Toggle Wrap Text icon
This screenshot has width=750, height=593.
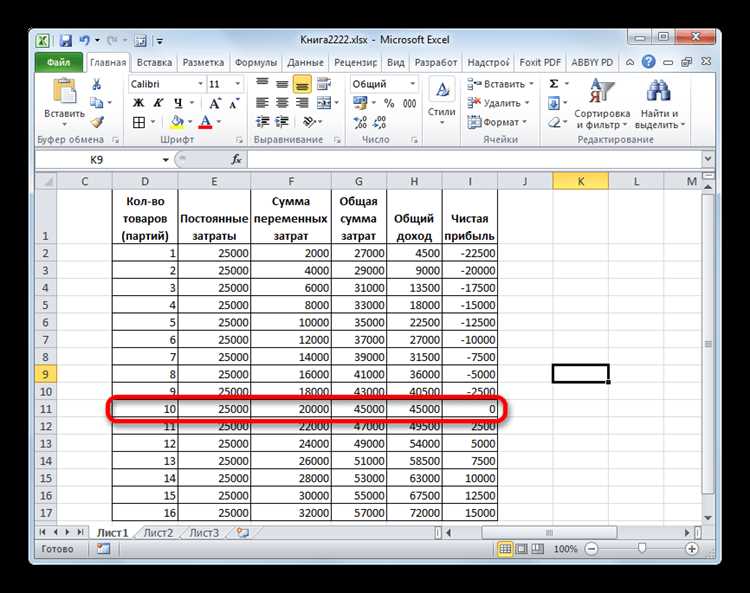[x=324, y=84]
